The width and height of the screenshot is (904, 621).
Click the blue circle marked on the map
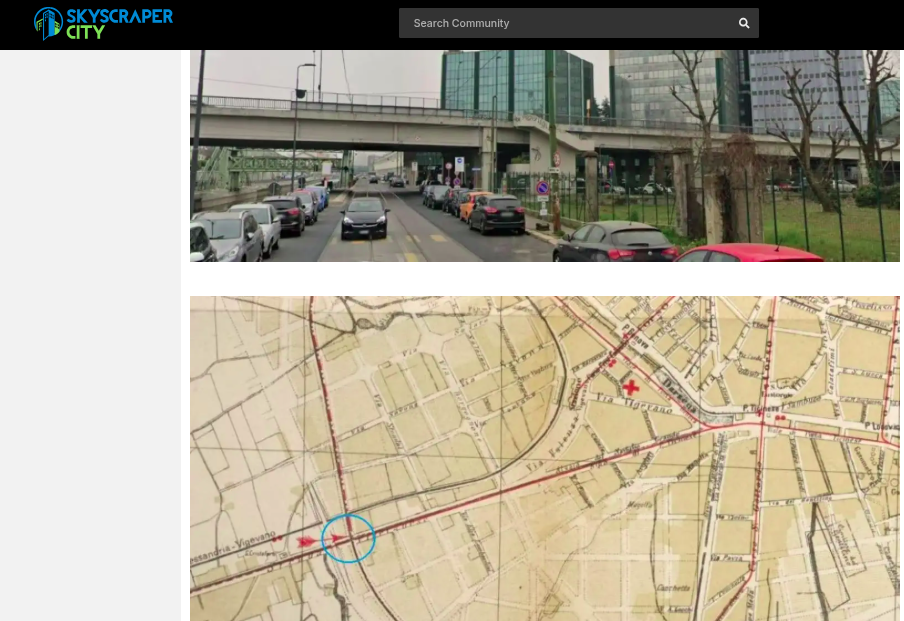(348, 538)
